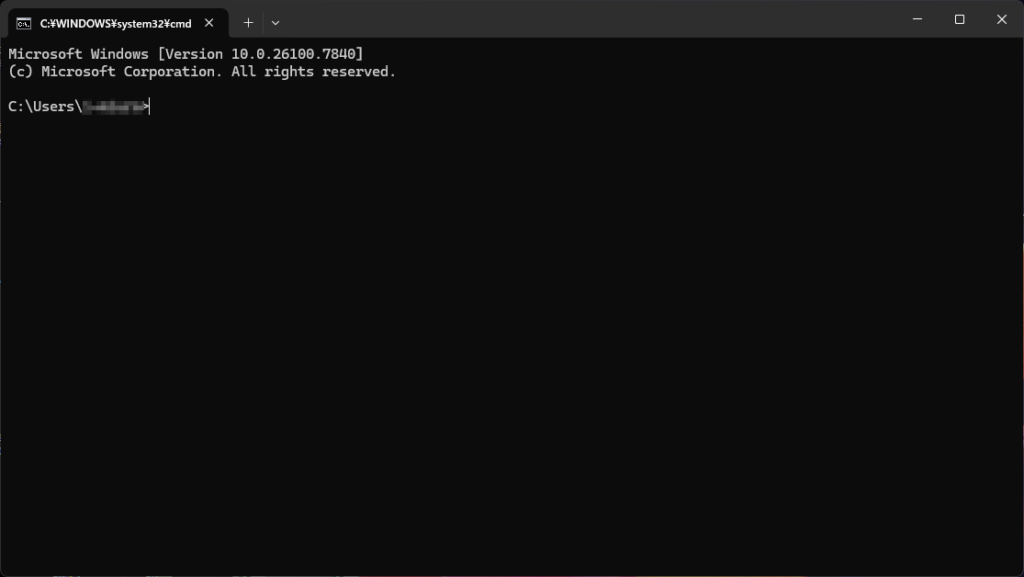Click the "Microsoft Windows" text in the first line

click(78, 54)
